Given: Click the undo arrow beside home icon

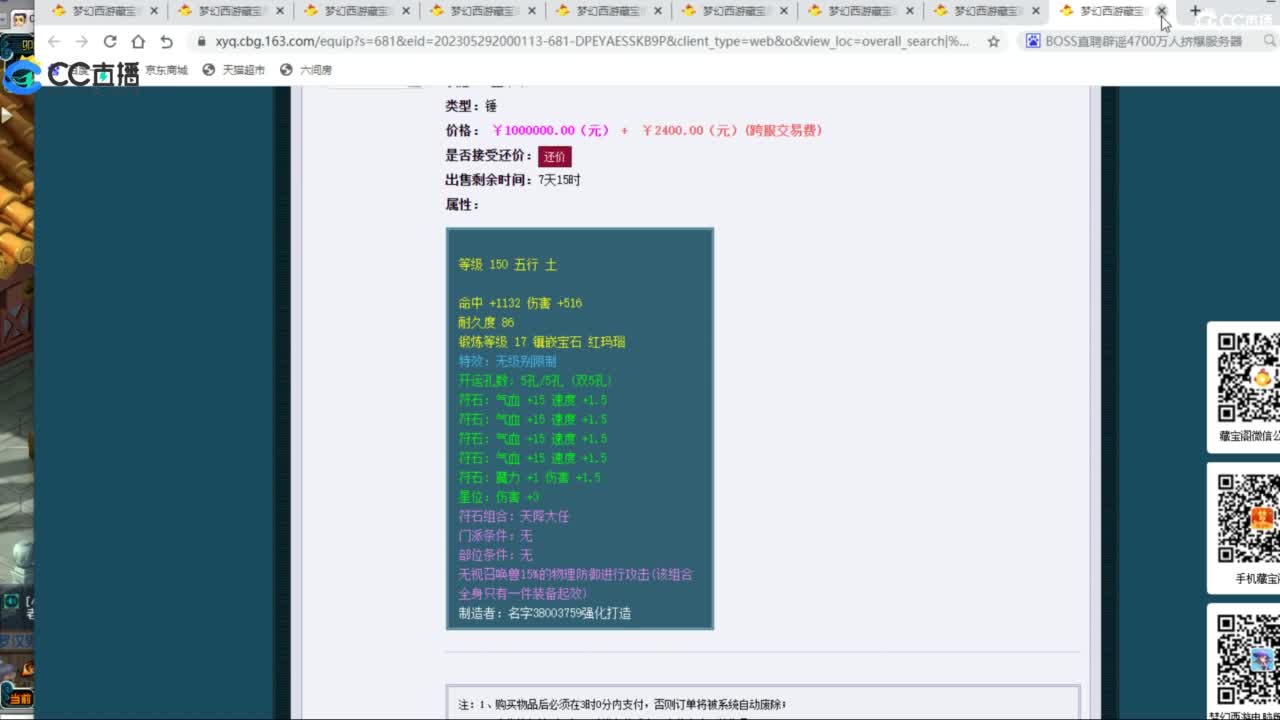Looking at the screenshot, I should coord(166,42).
